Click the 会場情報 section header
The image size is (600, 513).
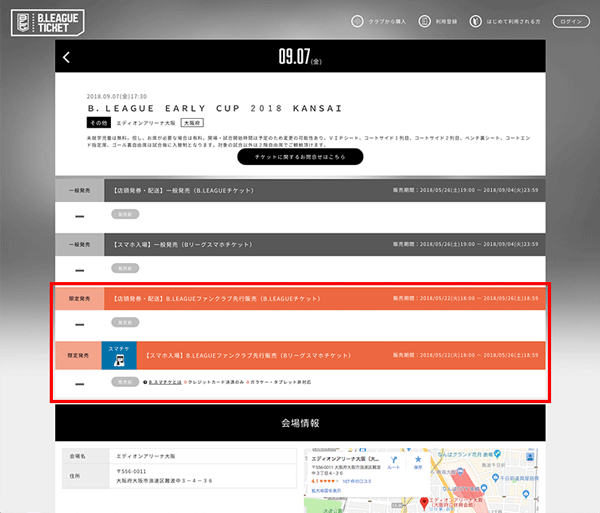click(x=300, y=423)
